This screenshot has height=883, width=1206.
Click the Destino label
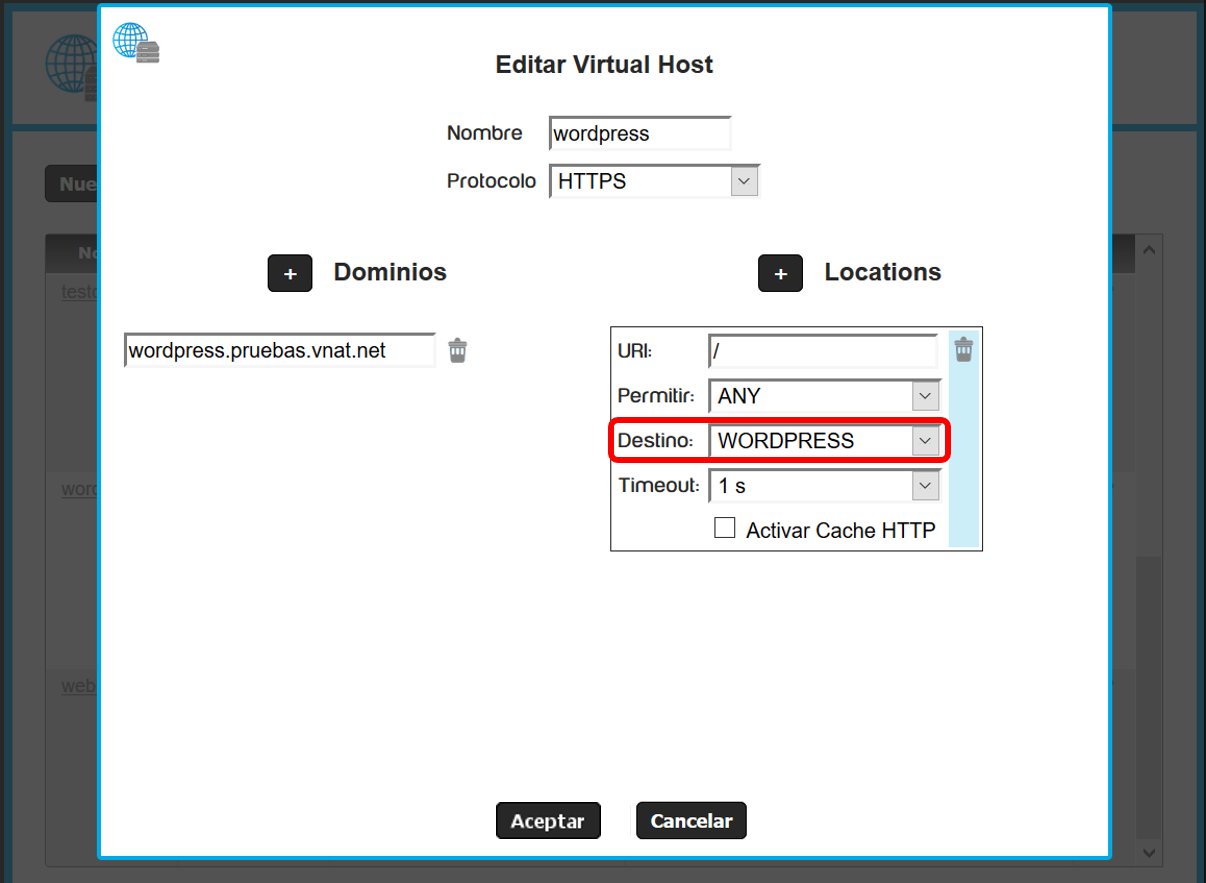pos(655,441)
